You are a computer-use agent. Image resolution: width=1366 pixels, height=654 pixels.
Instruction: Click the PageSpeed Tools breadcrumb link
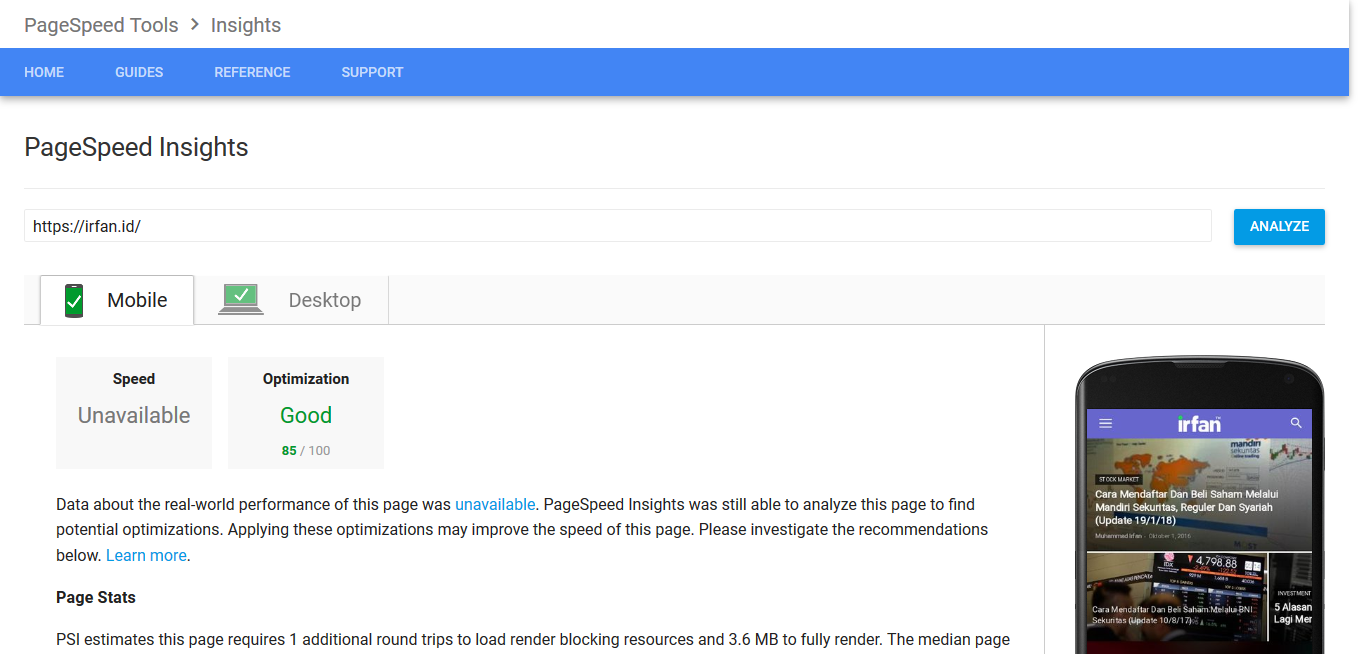click(x=101, y=25)
